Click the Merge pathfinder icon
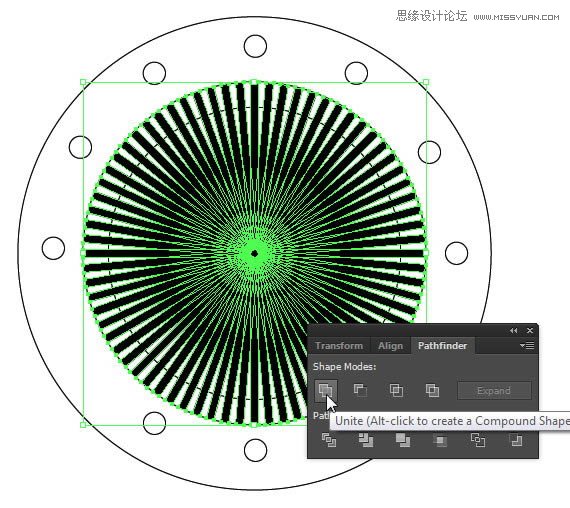 (403, 440)
